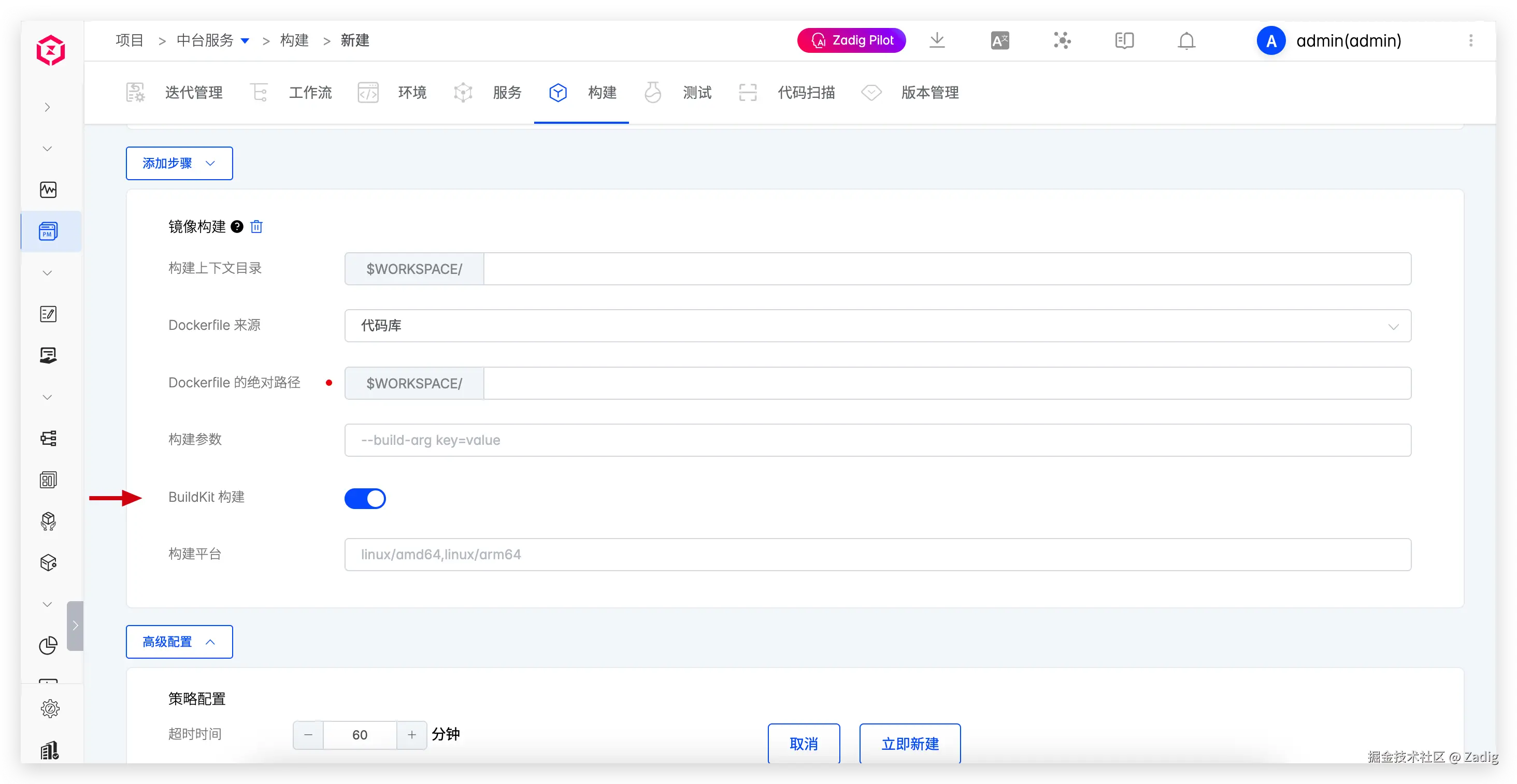Click the 取消 button
The width and height of the screenshot is (1517, 784).
pyautogui.click(x=803, y=744)
